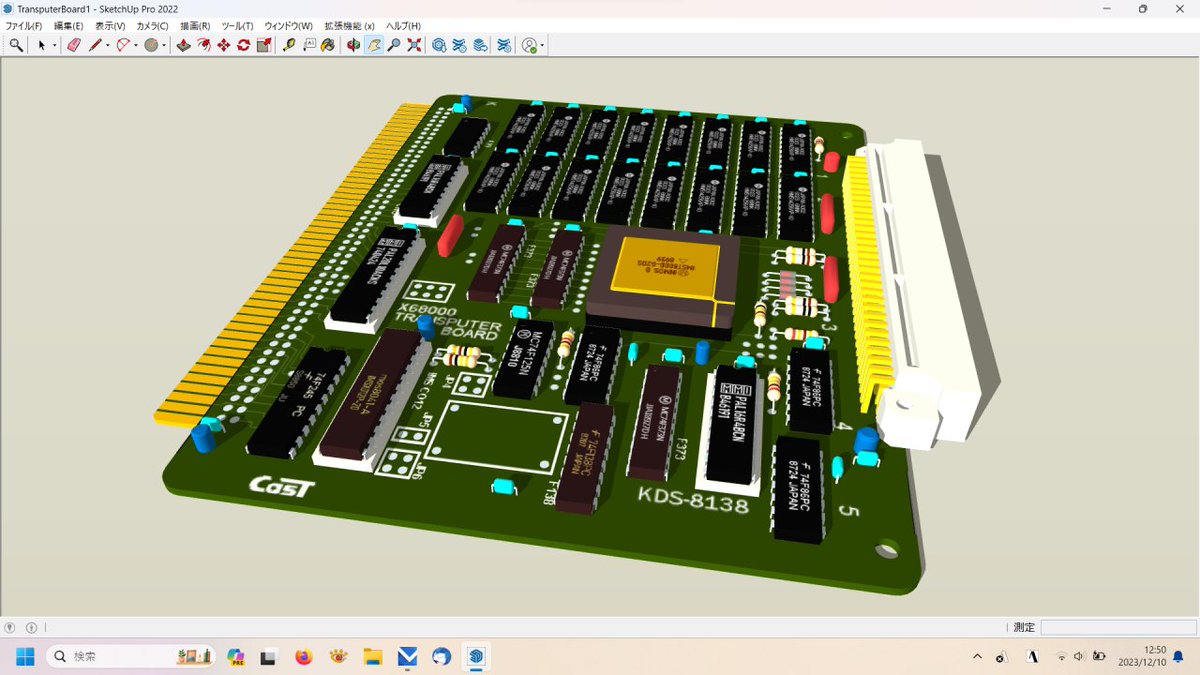Pick the Eraser tool
The height and width of the screenshot is (675, 1200).
[x=75, y=44]
